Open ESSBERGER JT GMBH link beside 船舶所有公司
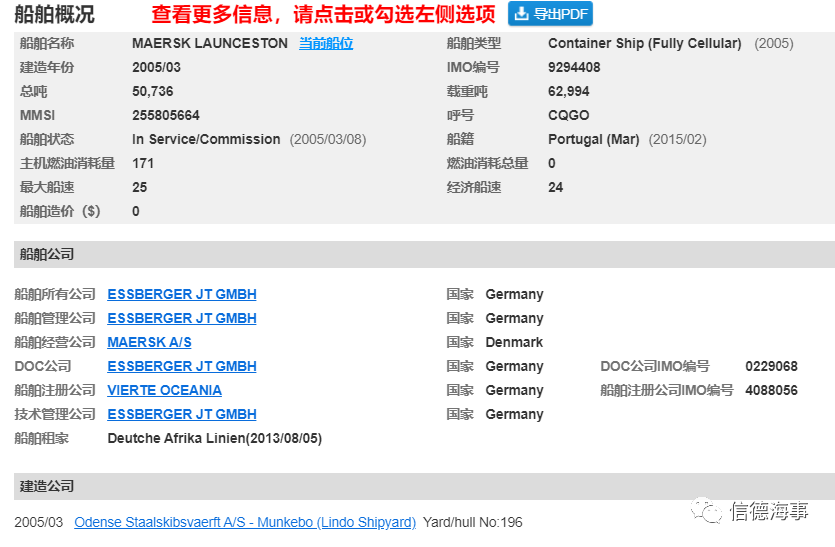 click(x=182, y=294)
